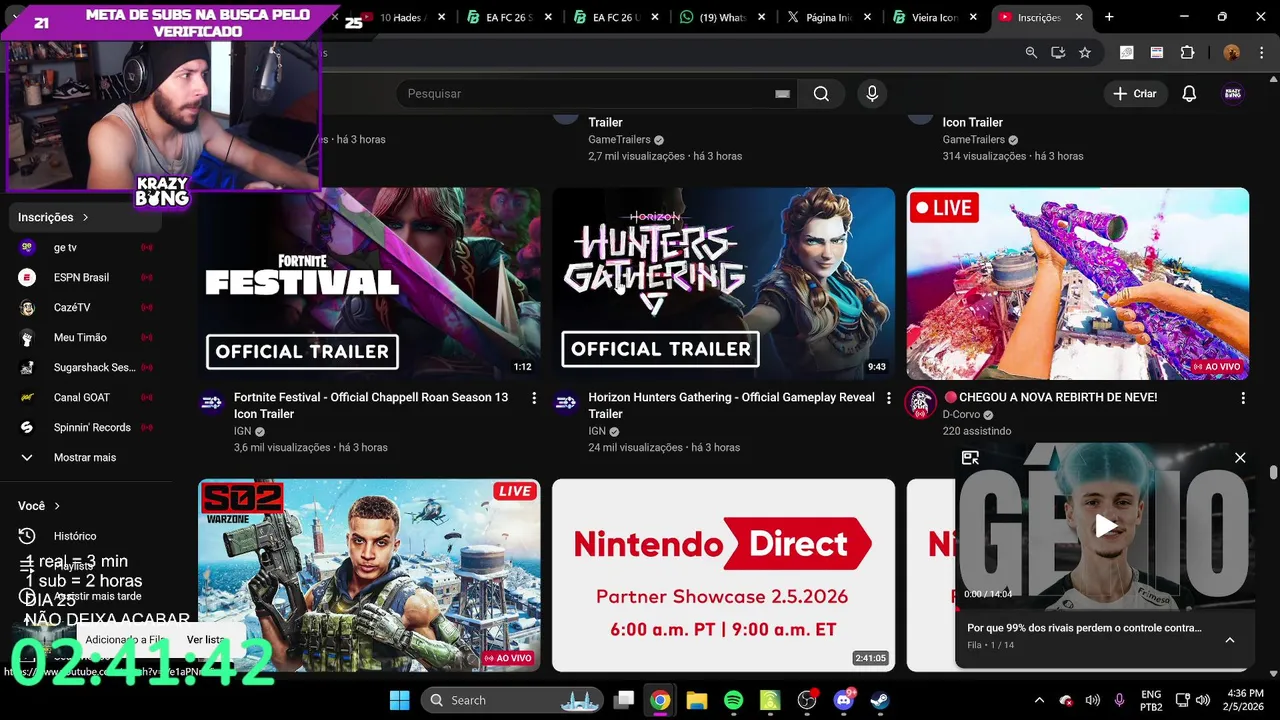1280x720 pixels.
Task: Open the Nintendo Direct Partner Showcase thumbnail
Action: [x=723, y=575]
